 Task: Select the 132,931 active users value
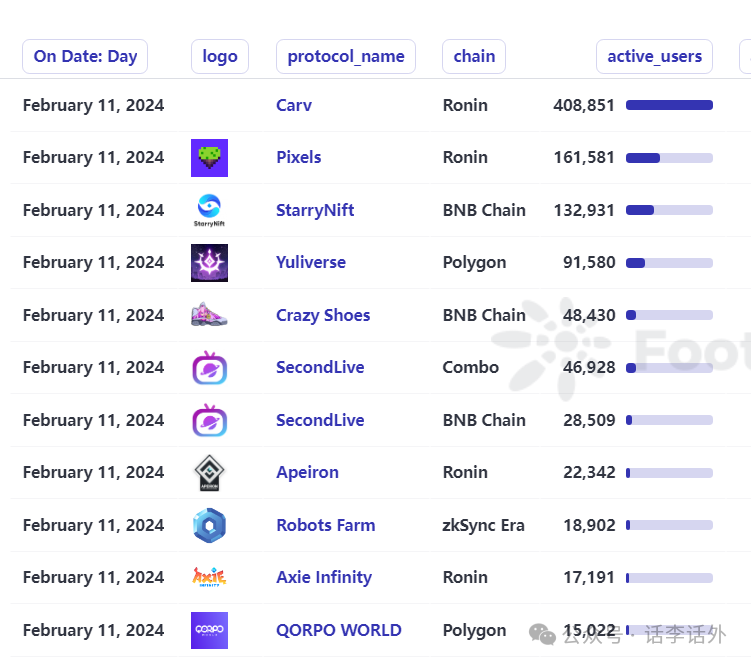pos(584,210)
